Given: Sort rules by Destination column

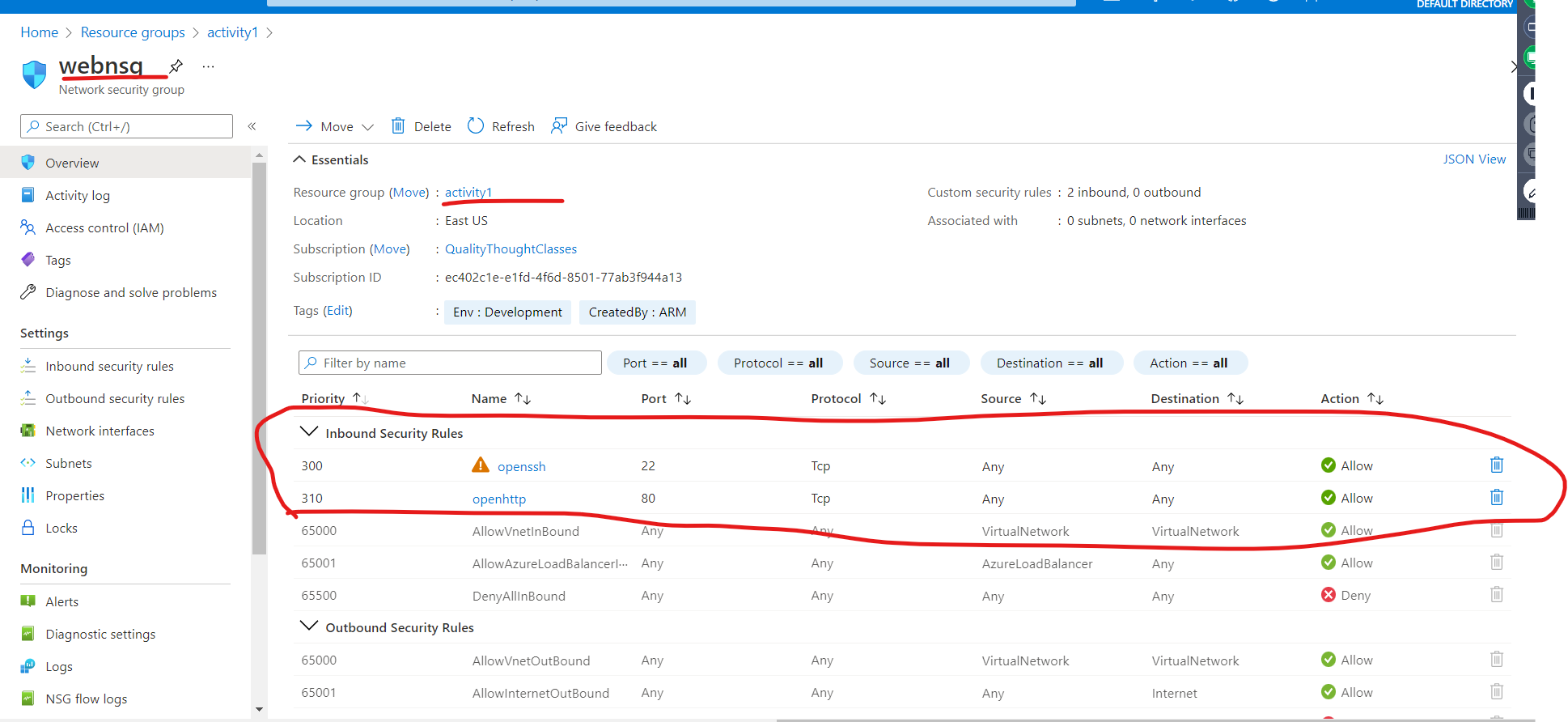Looking at the screenshot, I should tap(1197, 398).
